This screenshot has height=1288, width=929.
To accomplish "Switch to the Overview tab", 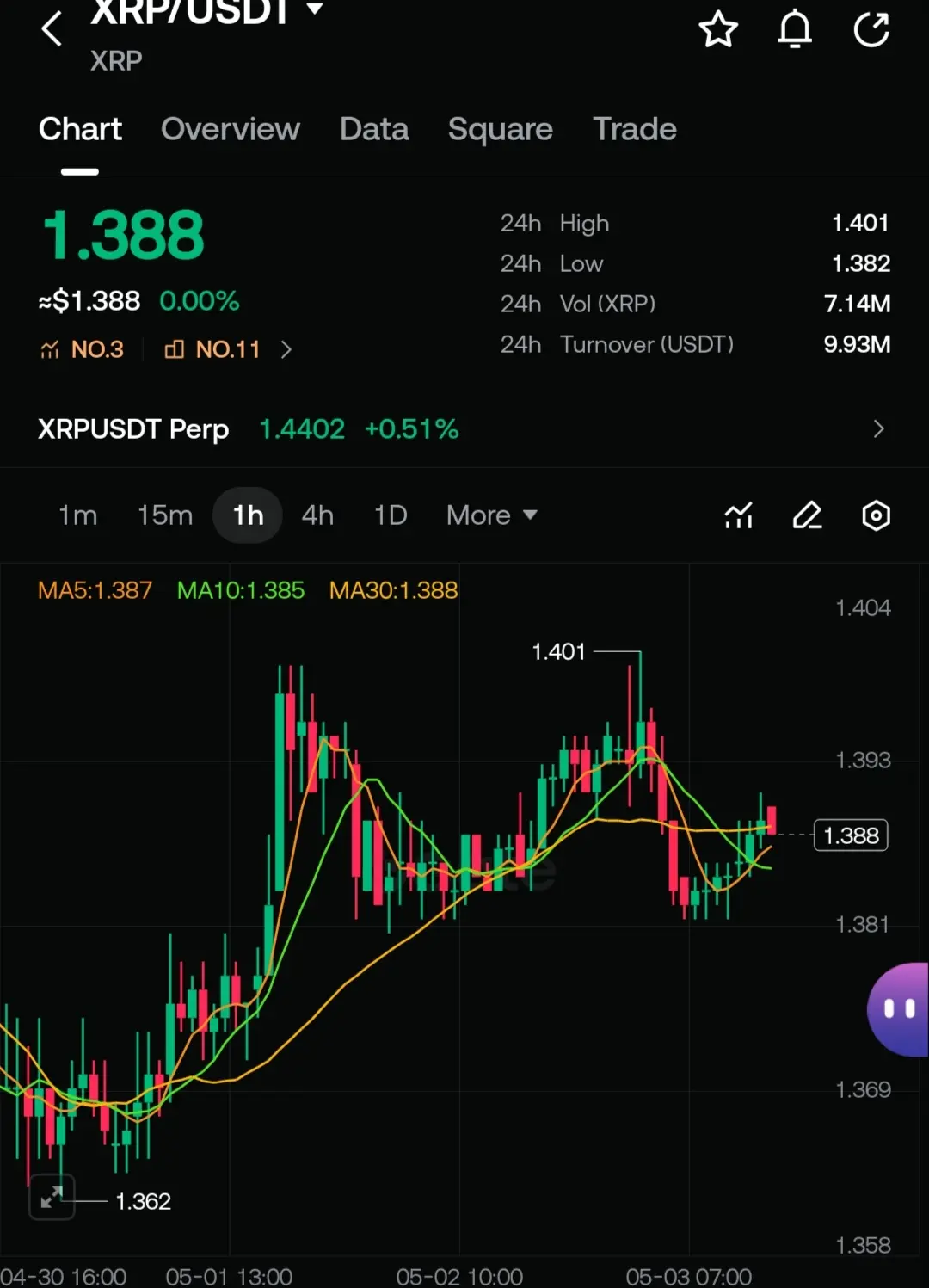I will 231,129.
